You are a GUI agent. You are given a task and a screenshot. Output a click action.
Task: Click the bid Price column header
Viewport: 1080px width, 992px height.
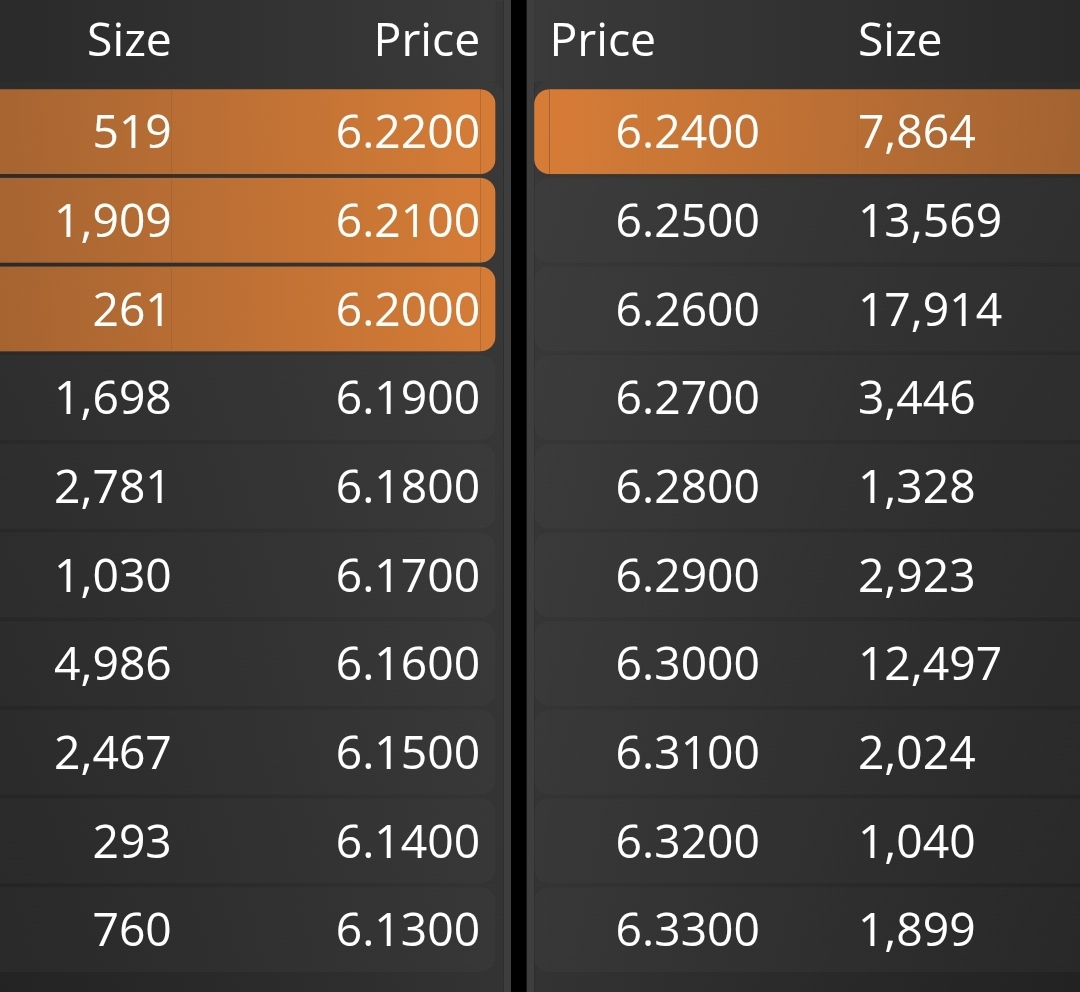coord(427,40)
